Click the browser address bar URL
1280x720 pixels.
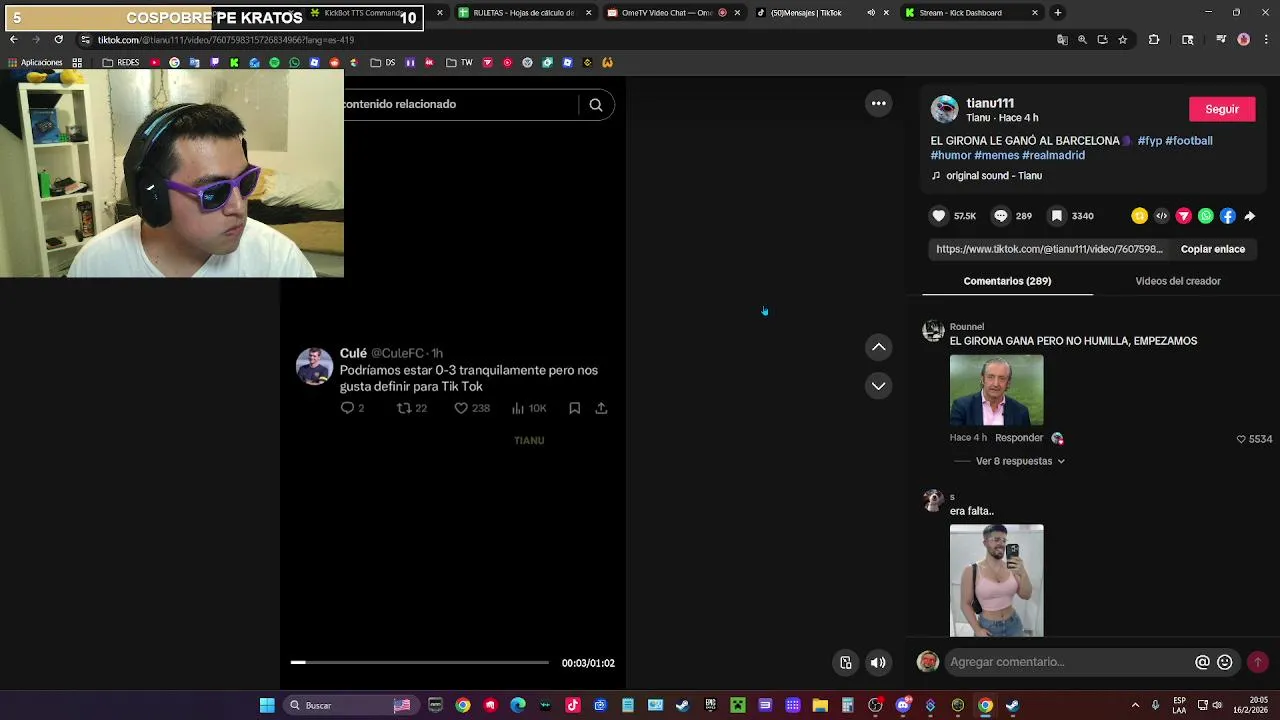(x=226, y=40)
